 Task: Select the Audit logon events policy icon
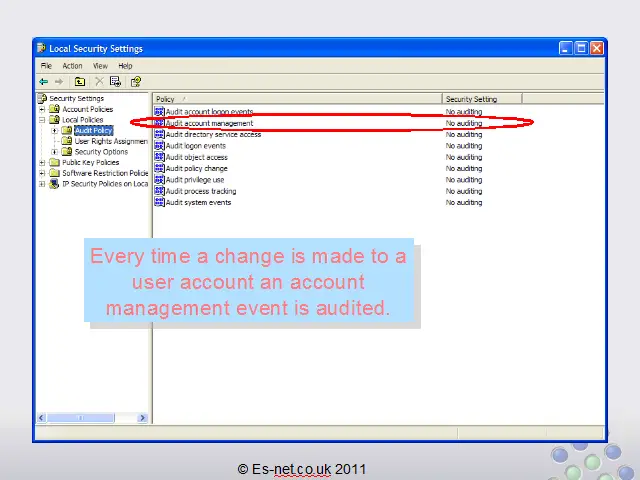(x=159, y=146)
